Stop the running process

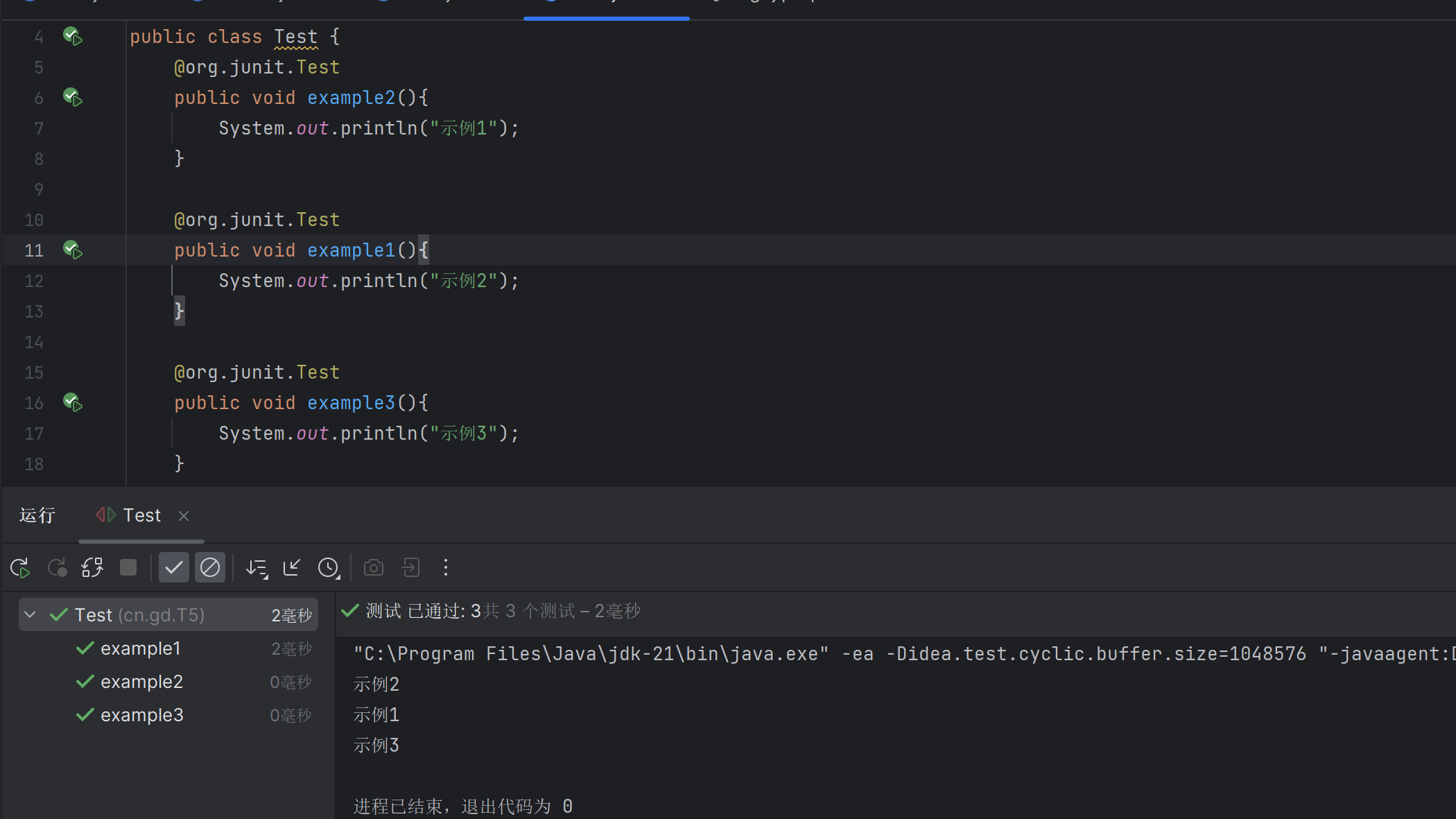(128, 568)
